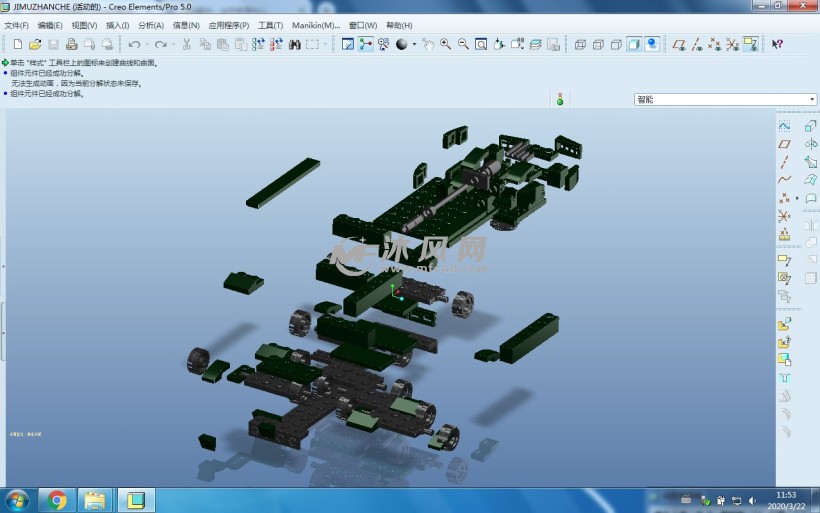820x513 pixels.
Task: Open the appearance gallery color sphere
Action: [x=402, y=44]
